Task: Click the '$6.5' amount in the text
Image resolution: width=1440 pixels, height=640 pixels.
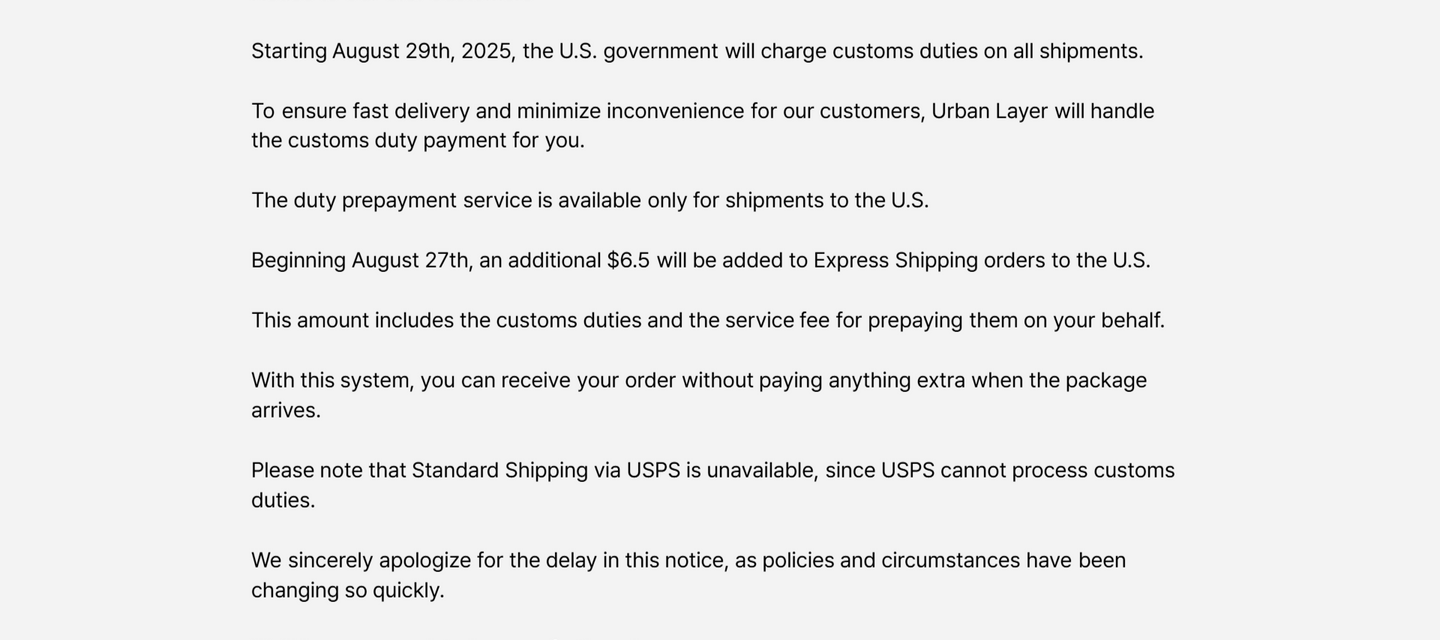Action: click(x=628, y=261)
